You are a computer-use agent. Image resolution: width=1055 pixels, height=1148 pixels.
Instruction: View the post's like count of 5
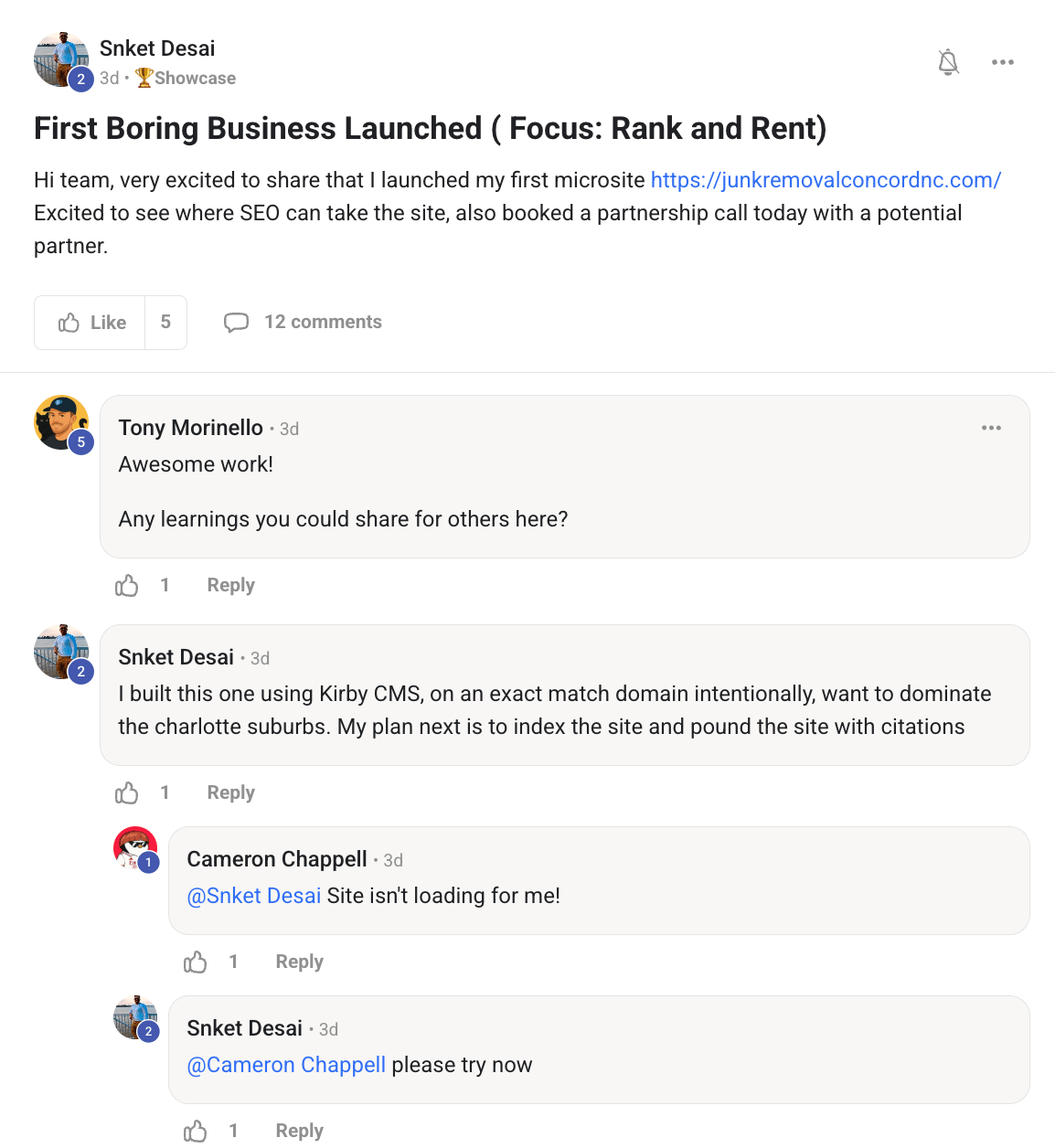click(x=165, y=323)
